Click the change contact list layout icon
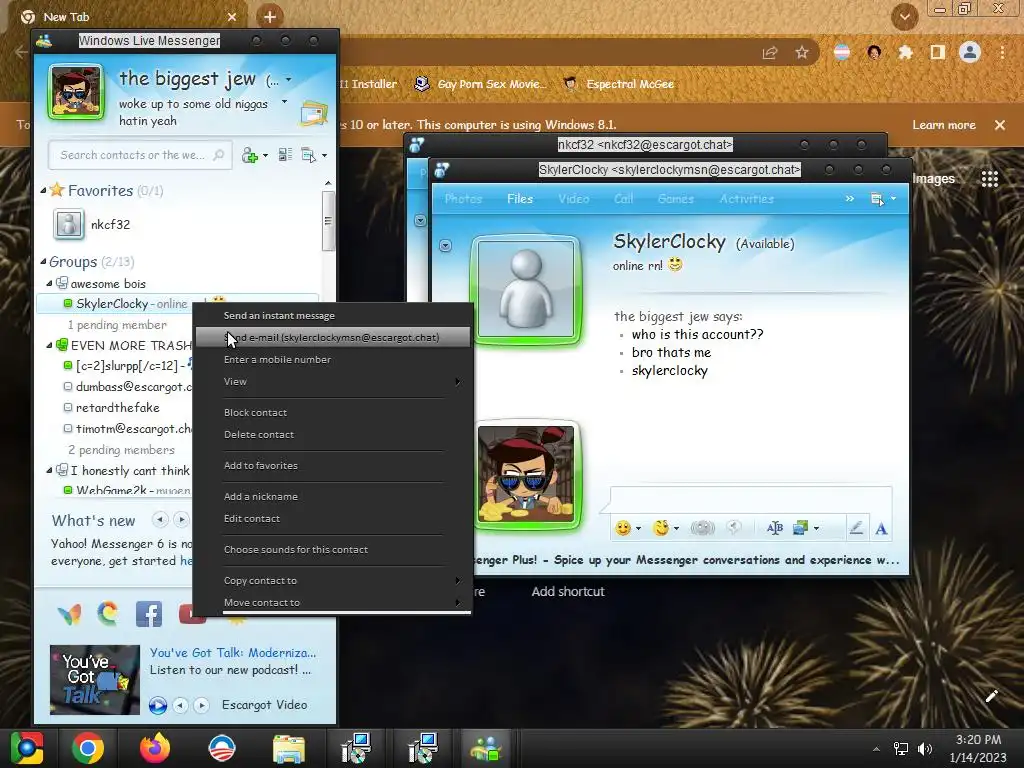1024x768 pixels. pyautogui.click(x=285, y=155)
